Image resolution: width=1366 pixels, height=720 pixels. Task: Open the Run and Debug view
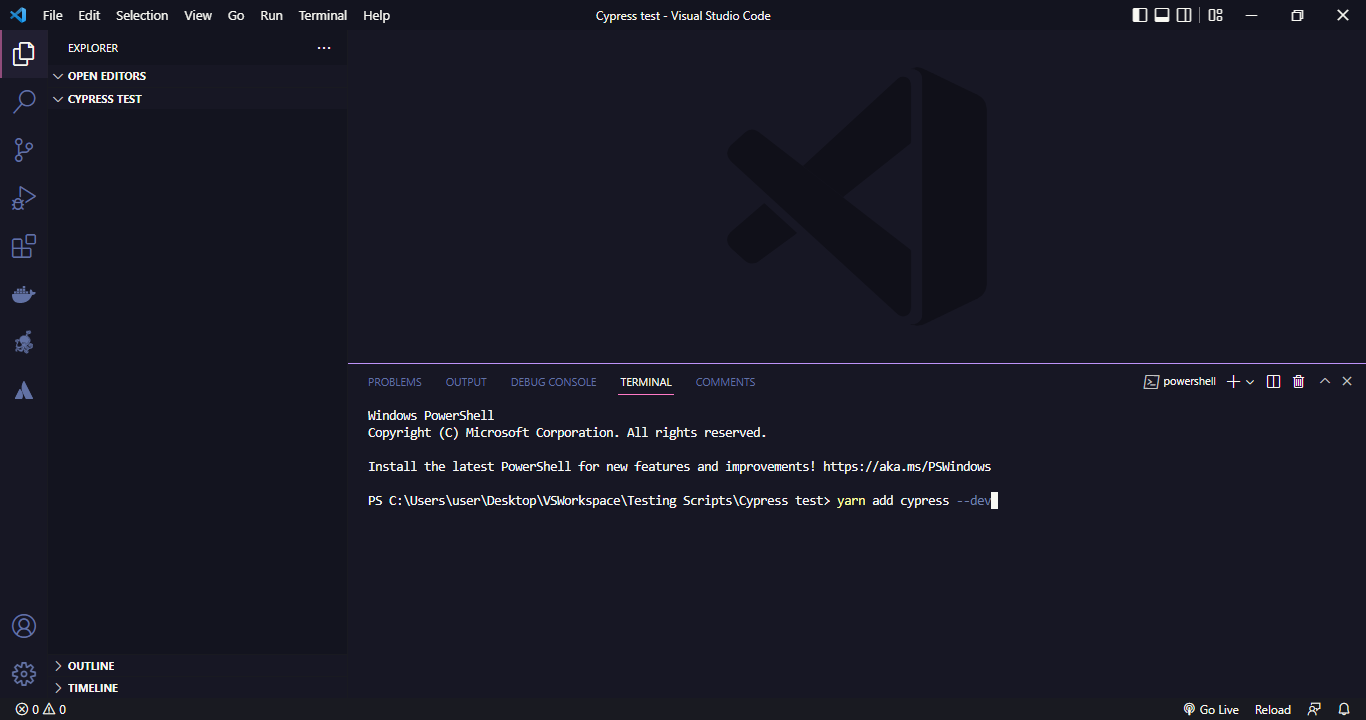coord(24,198)
